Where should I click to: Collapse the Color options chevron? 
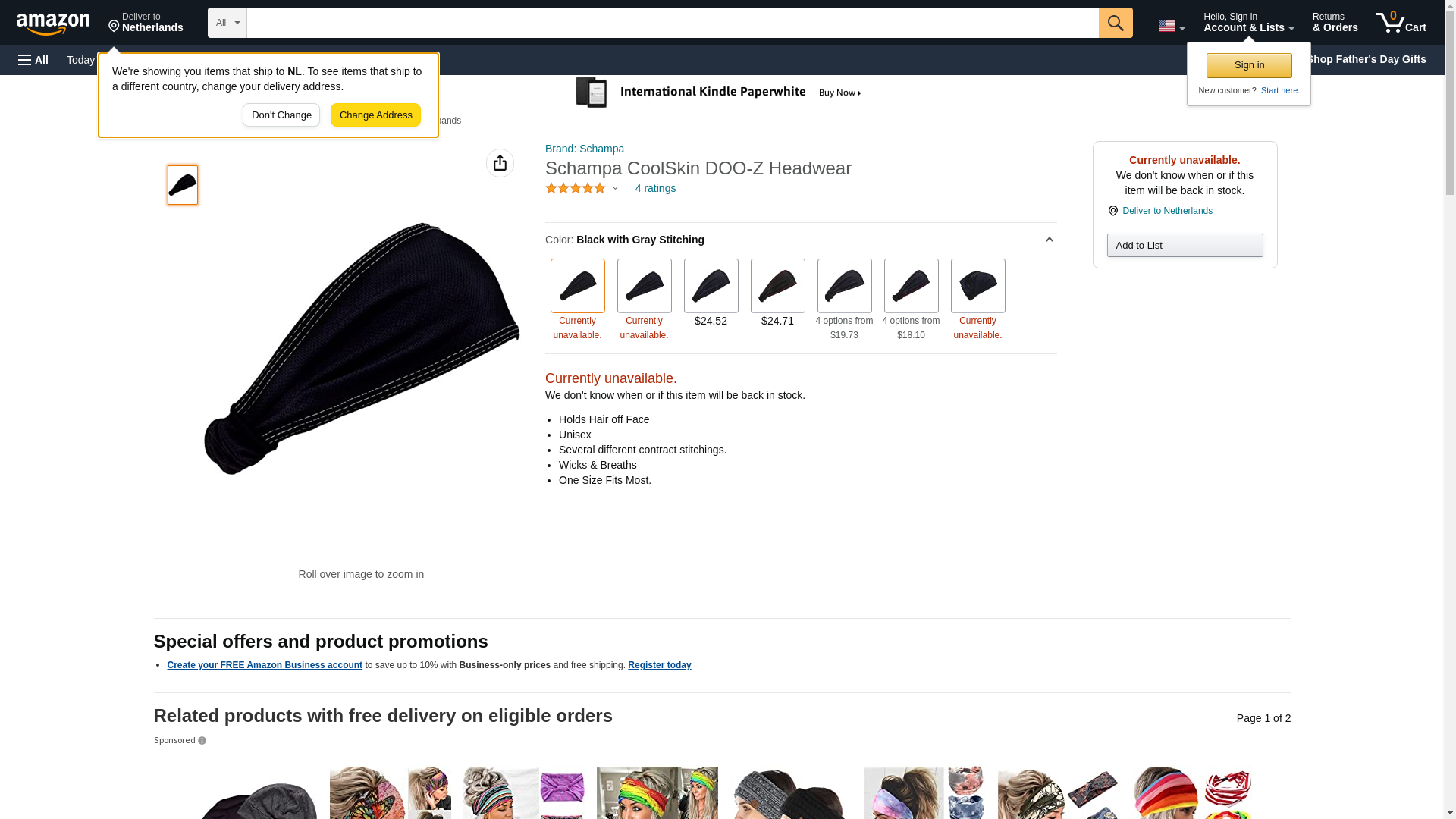coord(1049,240)
